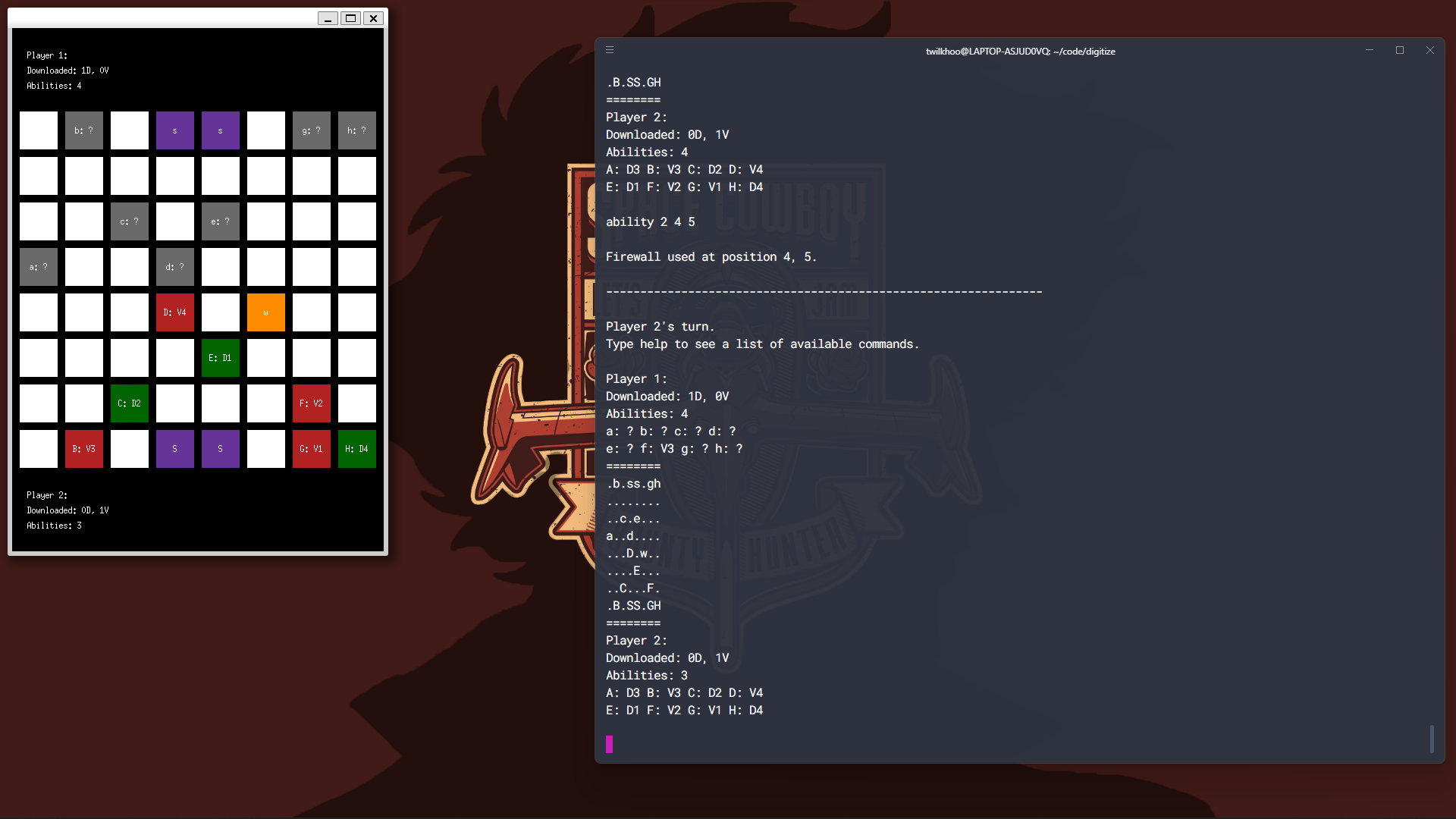The height and width of the screenshot is (819, 1456).
Task: Click the hidden b: ? tile in top row
Action: [x=84, y=130]
